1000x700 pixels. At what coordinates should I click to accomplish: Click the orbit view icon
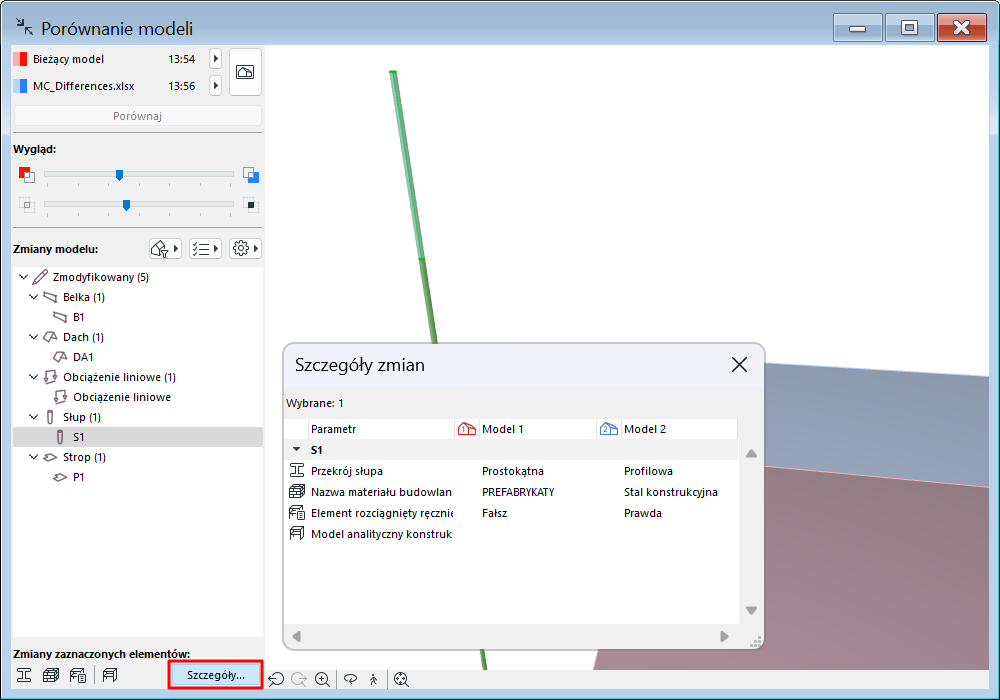click(x=350, y=679)
